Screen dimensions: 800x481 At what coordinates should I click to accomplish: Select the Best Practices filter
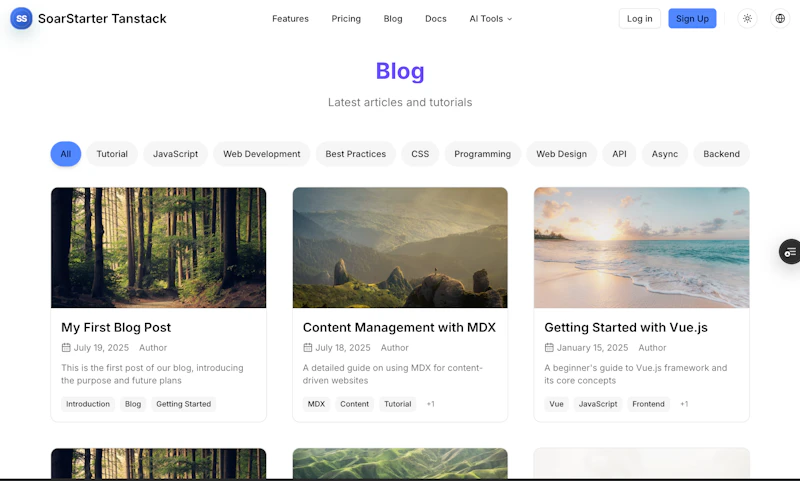(356, 154)
